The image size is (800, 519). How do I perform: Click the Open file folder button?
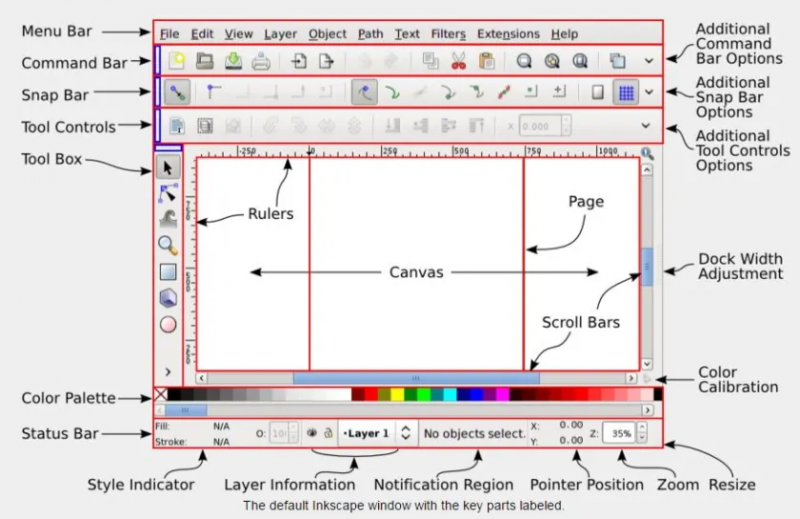click(205, 61)
